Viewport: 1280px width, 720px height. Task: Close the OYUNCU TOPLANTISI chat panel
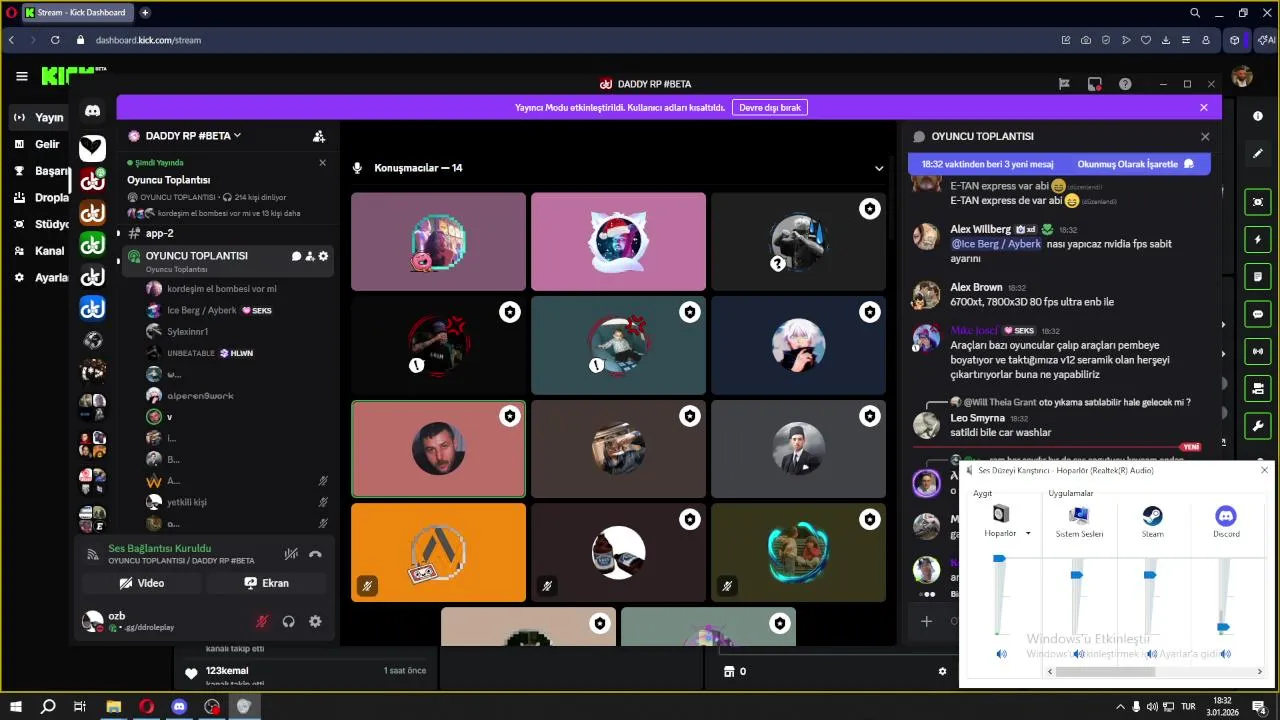[x=1205, y=136]
